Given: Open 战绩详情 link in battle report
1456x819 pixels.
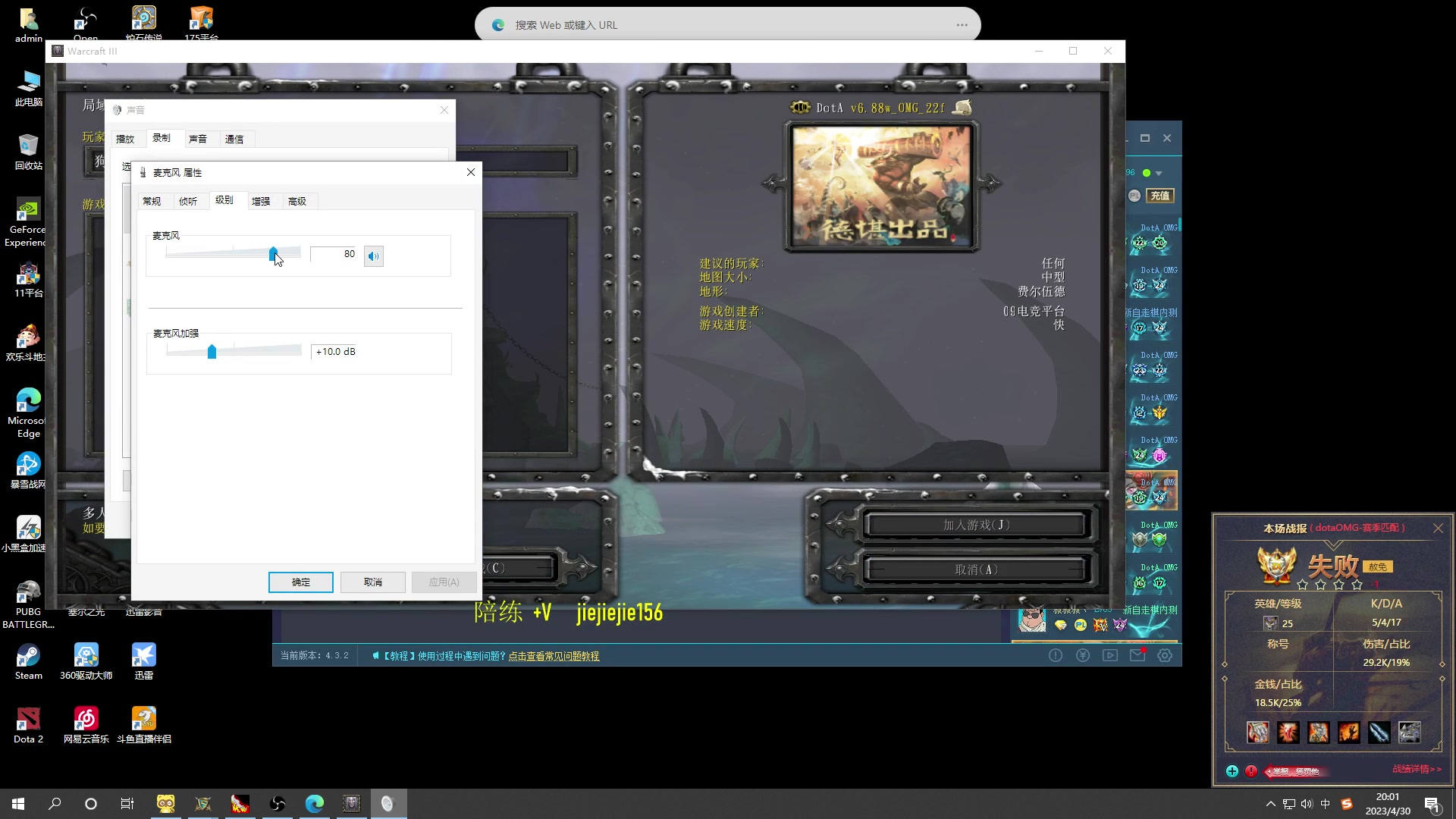Looking at the screenshot, I should pyautogui.click(x=1417, y=769).
